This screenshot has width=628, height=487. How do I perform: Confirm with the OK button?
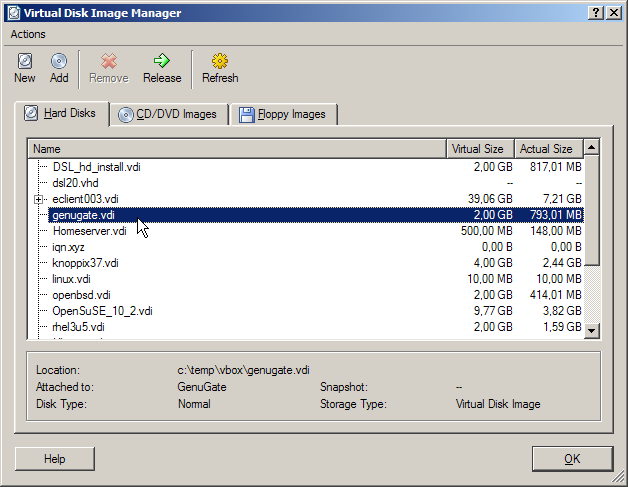point(572,459)
